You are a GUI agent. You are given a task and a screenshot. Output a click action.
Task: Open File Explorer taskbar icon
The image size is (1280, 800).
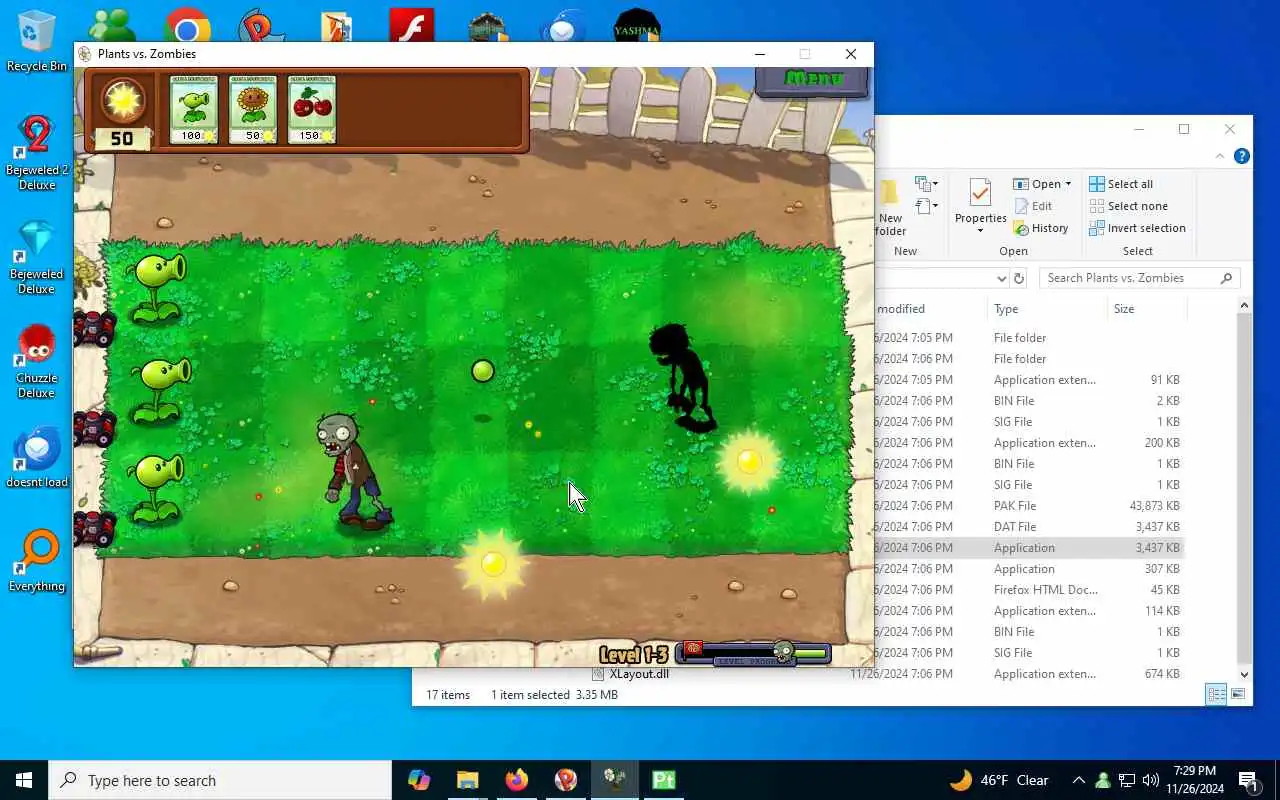pyautogui.click(x=468, y=780)
